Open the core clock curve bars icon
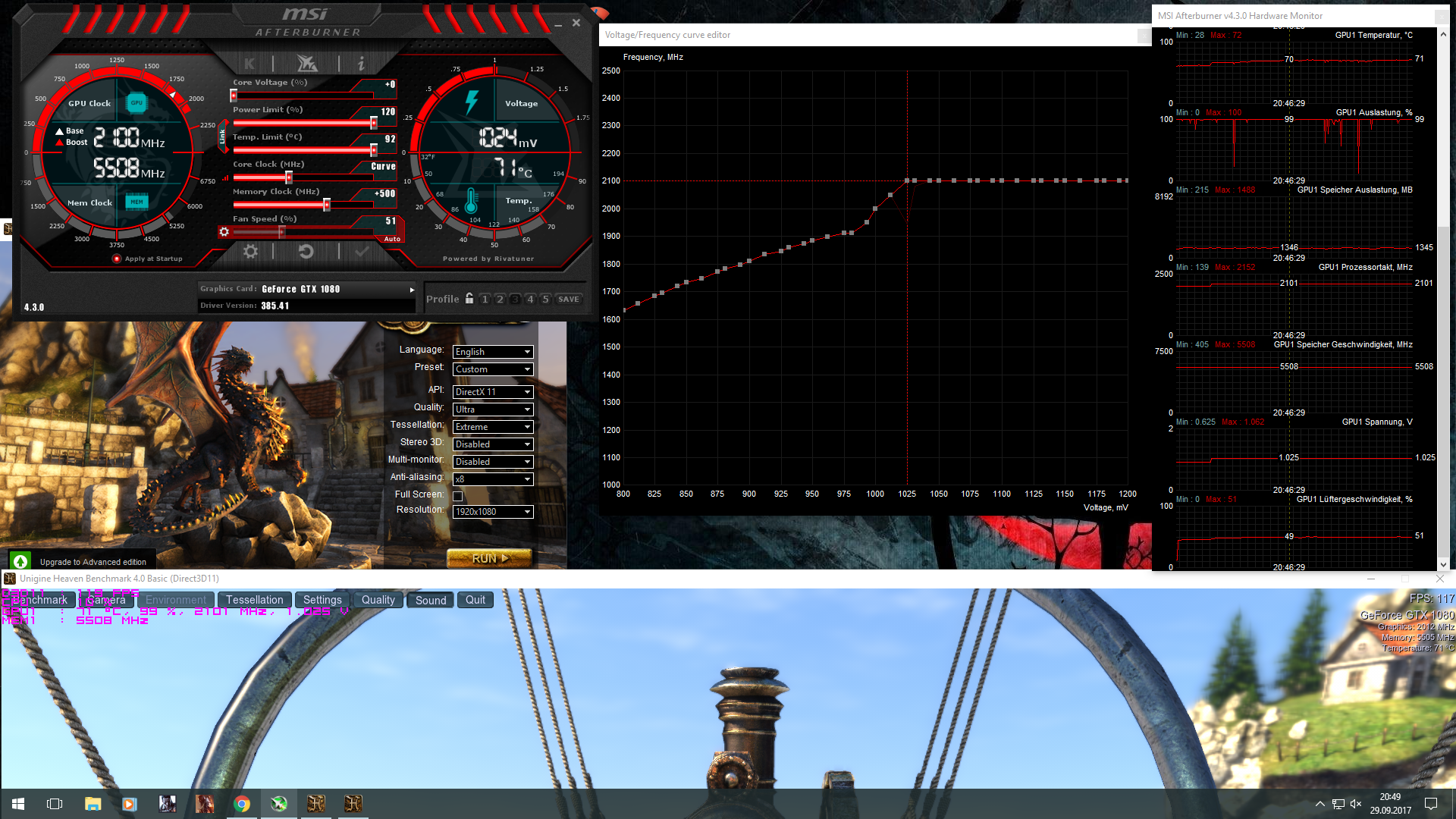 225,178
